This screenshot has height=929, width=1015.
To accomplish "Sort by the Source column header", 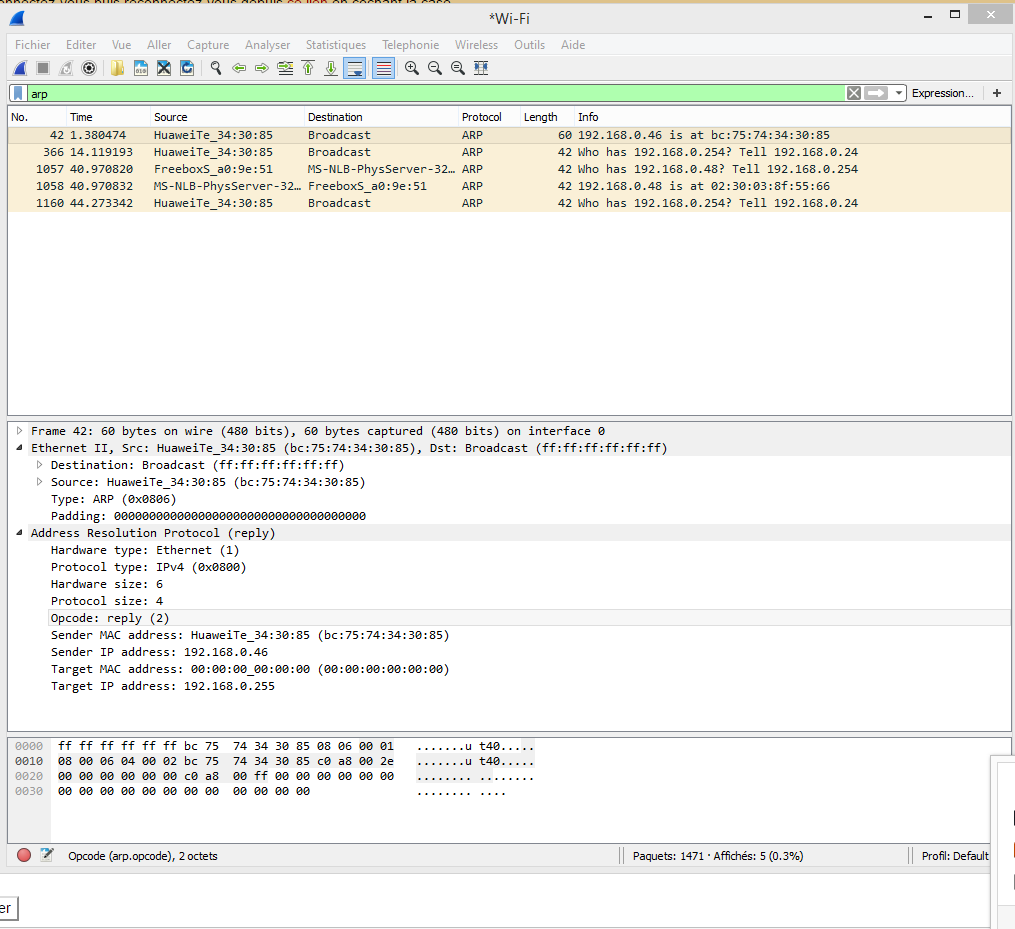I will click(x=227, y=117).
